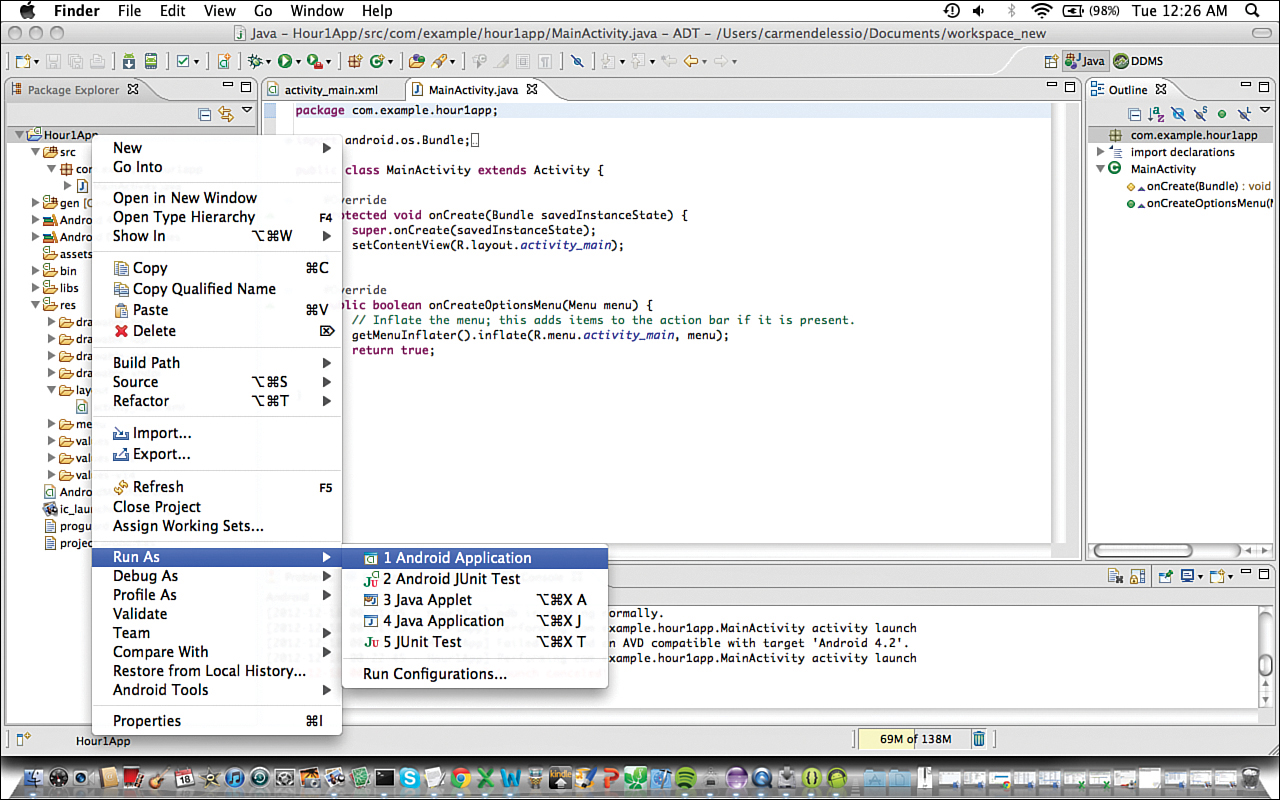The height and width of the screenshot is (800, 1280).
Task: Click the trash garbage collector icon
Action: tap(979, 739)
